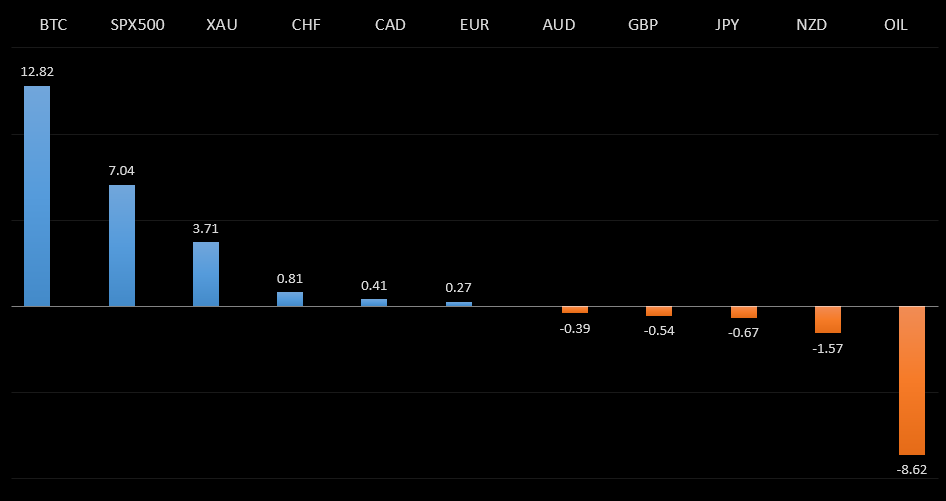
Task: Click the XAU bar in chart
Action: pyautogui.click(x=206, y=274)
